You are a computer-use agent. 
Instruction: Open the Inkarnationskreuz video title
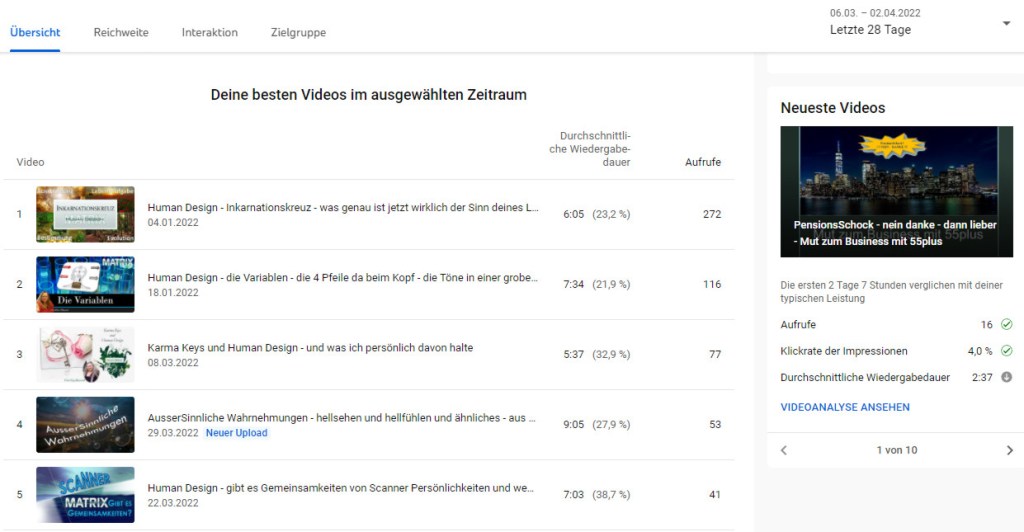tap(343, 208)
